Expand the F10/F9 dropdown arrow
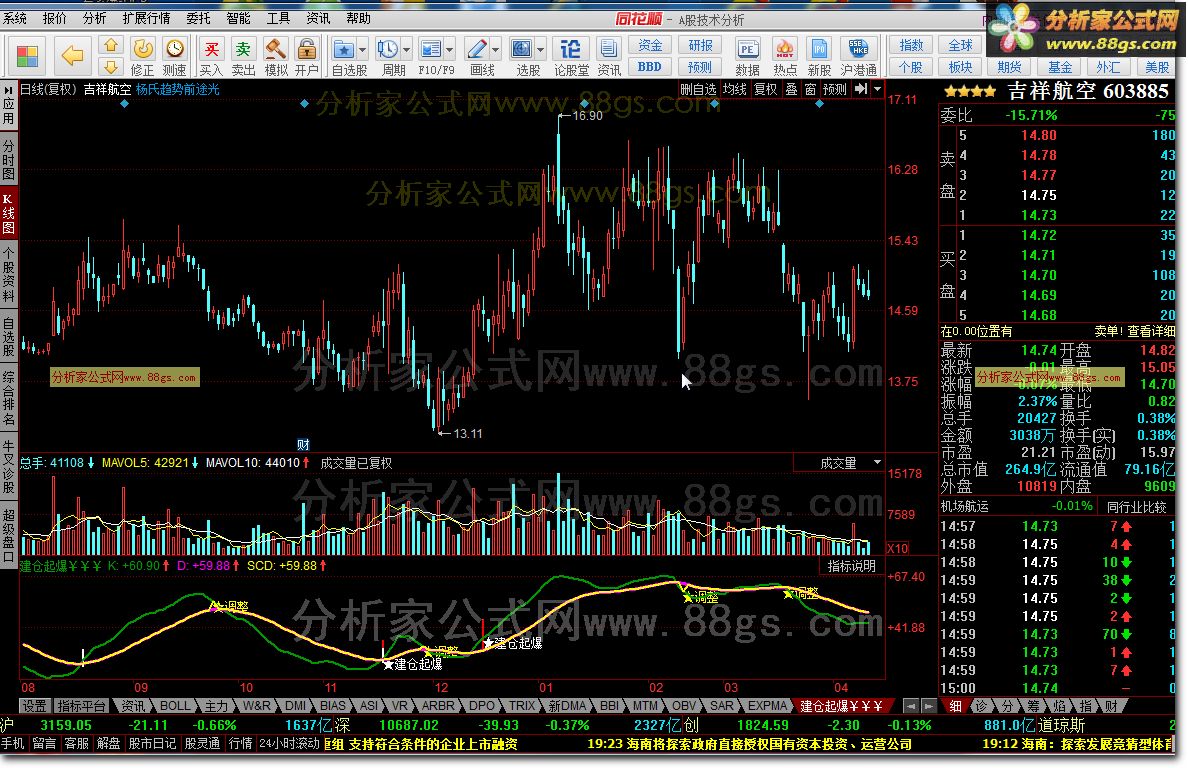 pos(450,50)
